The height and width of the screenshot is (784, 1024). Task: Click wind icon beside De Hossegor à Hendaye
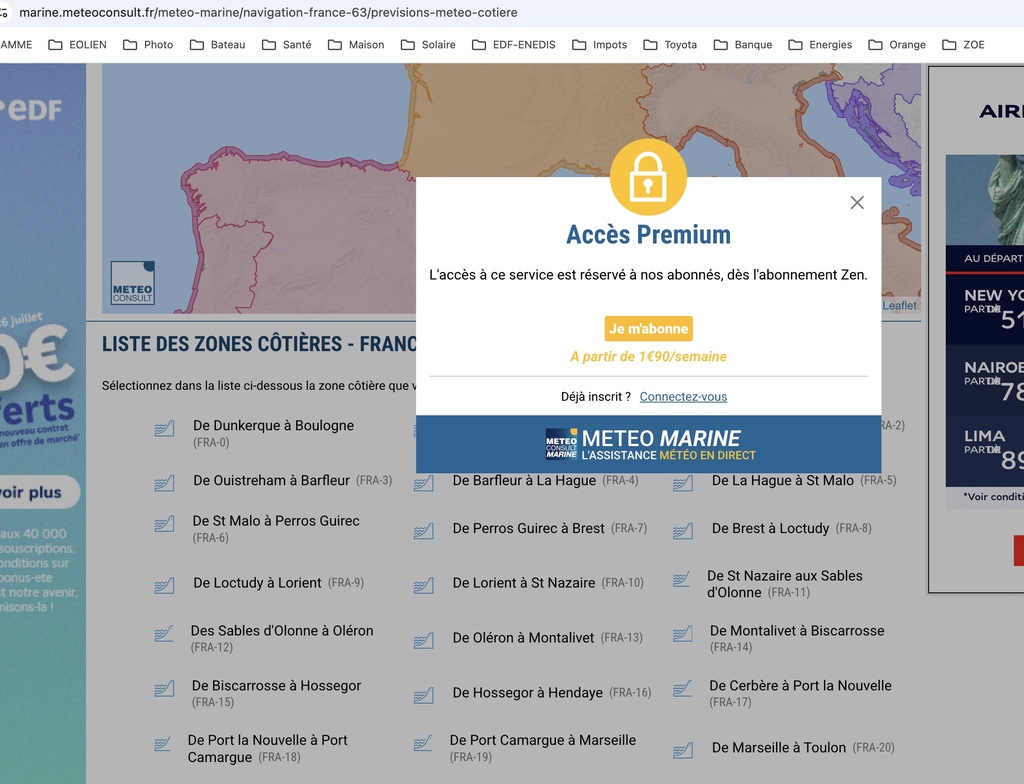click(423, 696)
